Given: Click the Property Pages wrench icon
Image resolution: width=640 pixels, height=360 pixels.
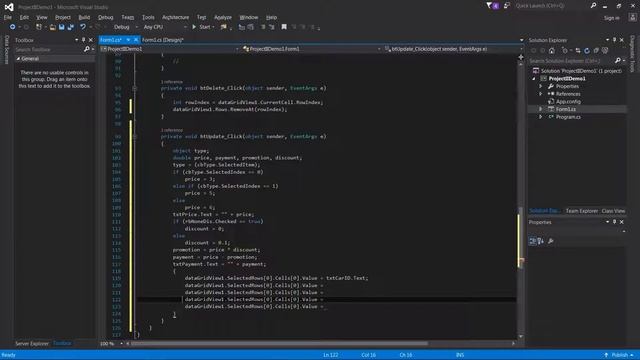Looking at the screenshot, I should (x=551, y=241).
